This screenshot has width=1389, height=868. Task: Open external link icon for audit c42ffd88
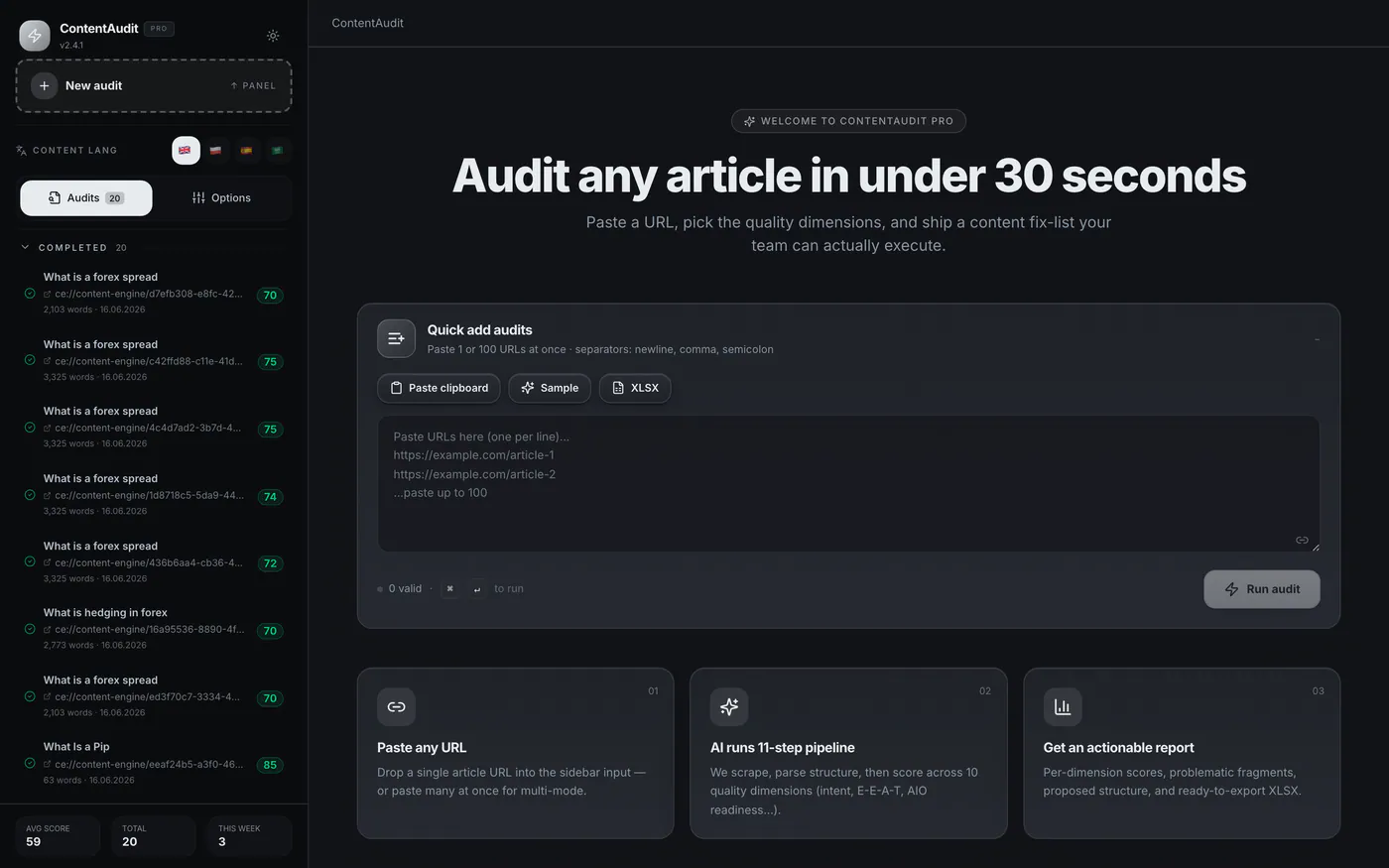click(48, 361)
